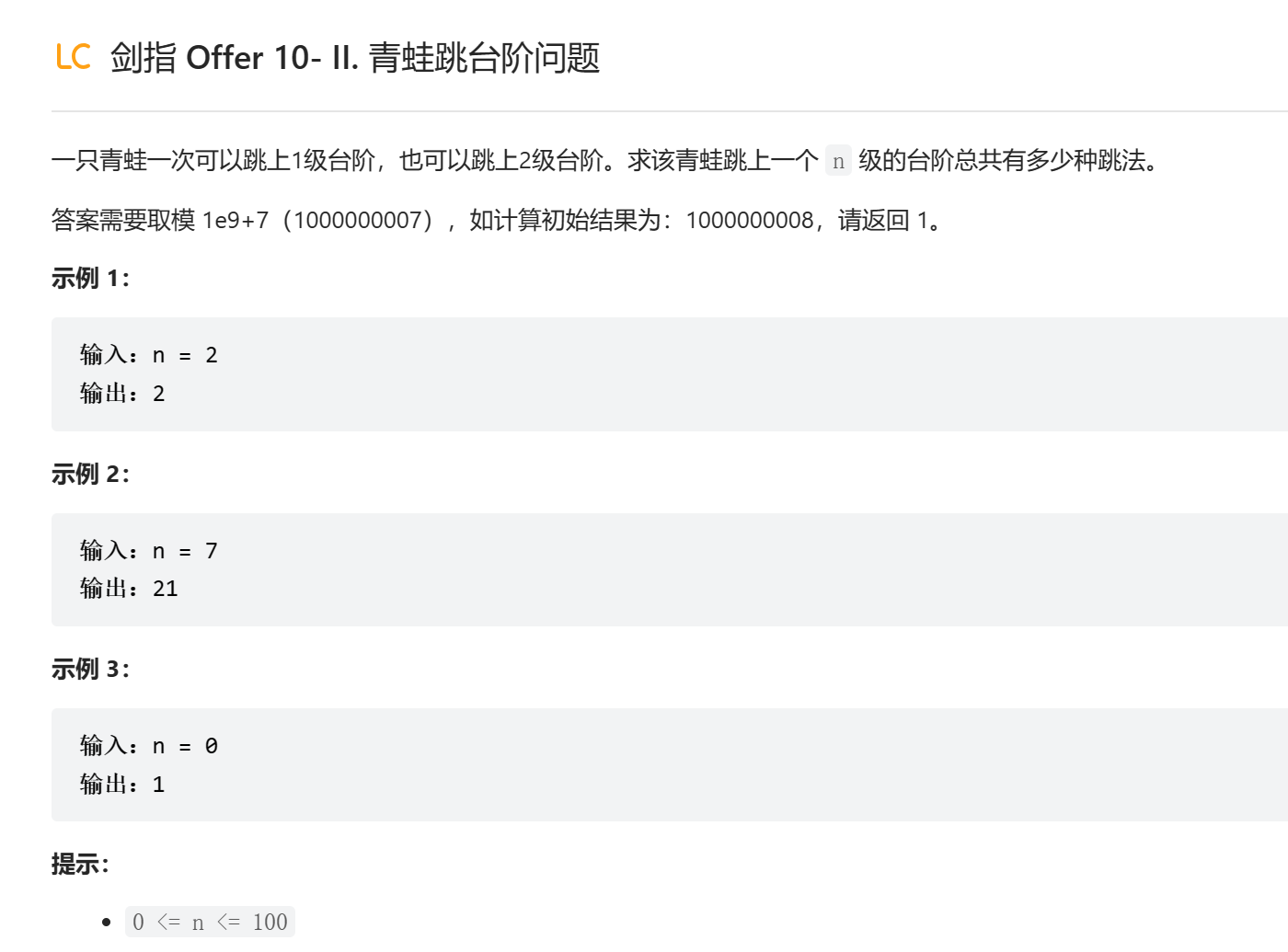The width and height of the screenshot is (1288, 952).
Task: Click the input line n = 7
Action: [149, 551]
